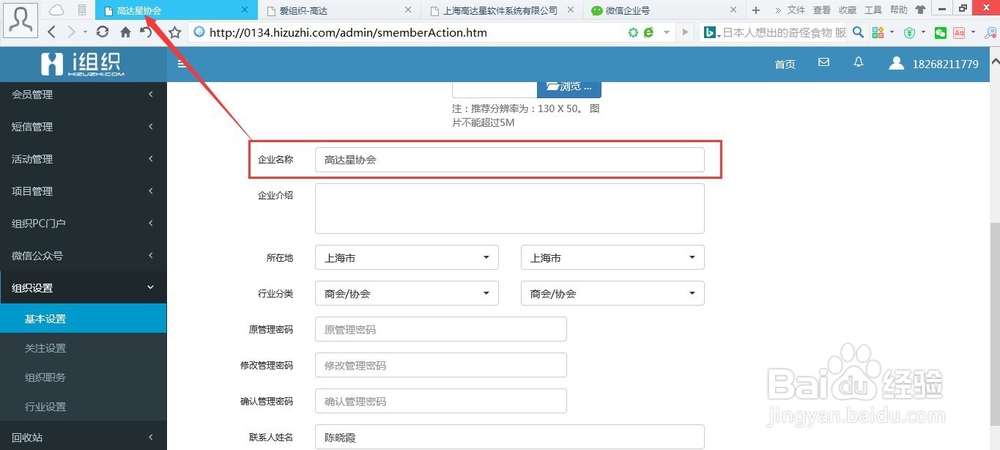Open the colorful apps grid icon
Viewport: 1000px width, 450px height.
[x=878, y=33]
